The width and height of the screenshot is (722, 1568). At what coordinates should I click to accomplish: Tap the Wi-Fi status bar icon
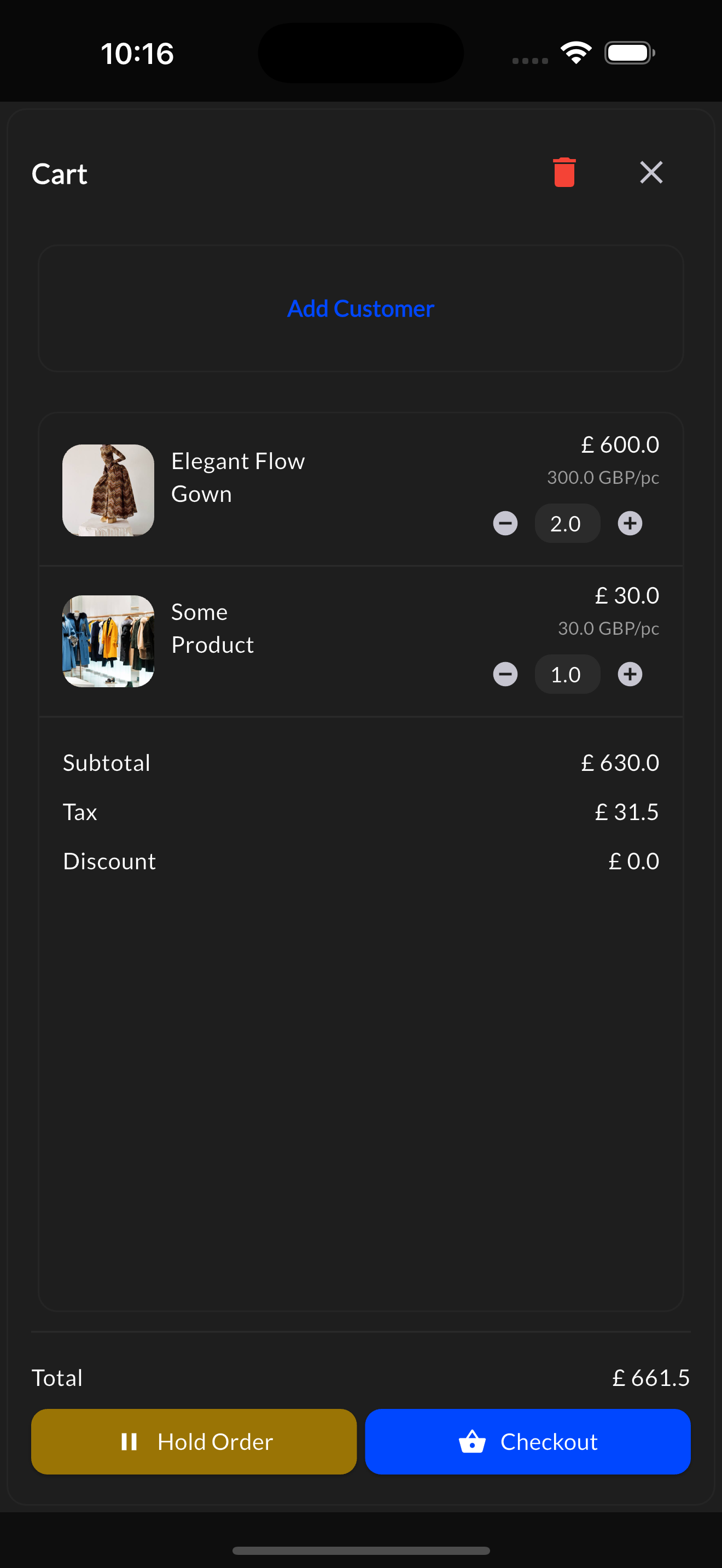click(x=576, y=53)
